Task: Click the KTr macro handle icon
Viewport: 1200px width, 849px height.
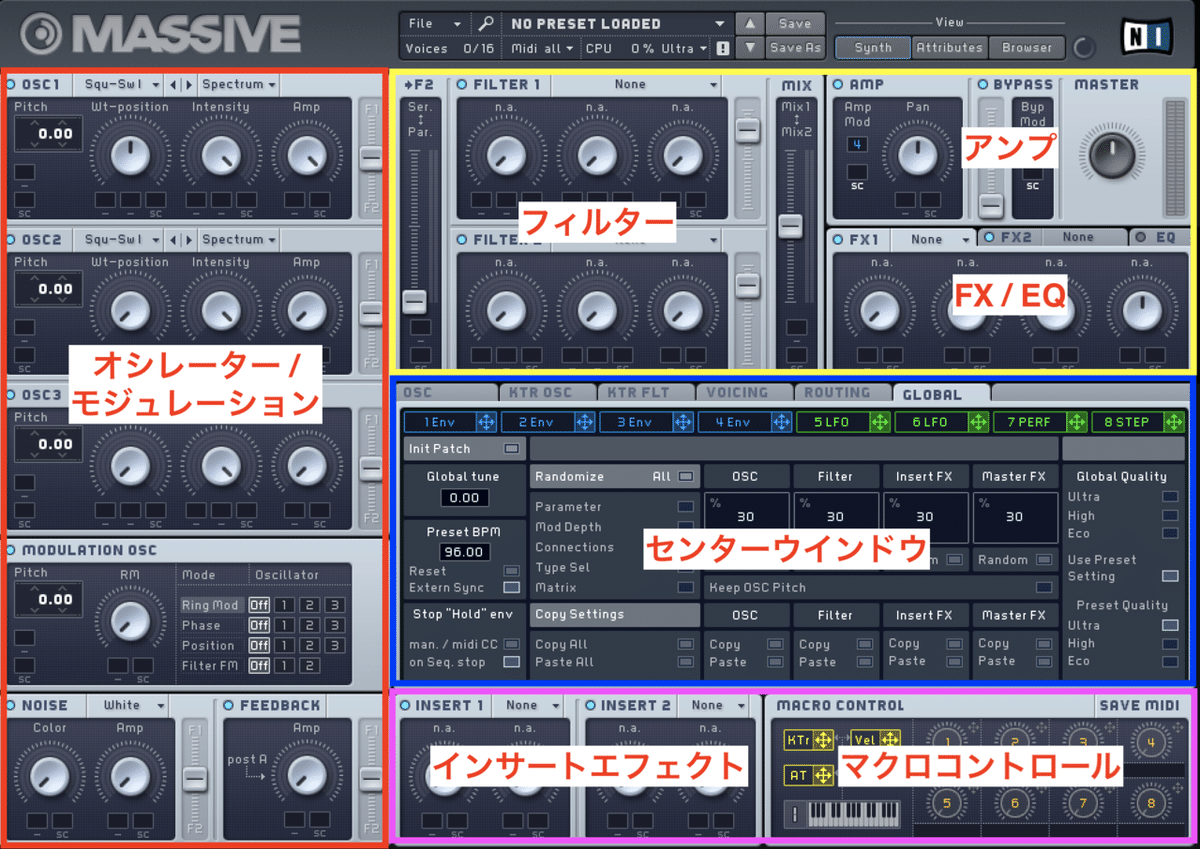Action: pos(822,740)
